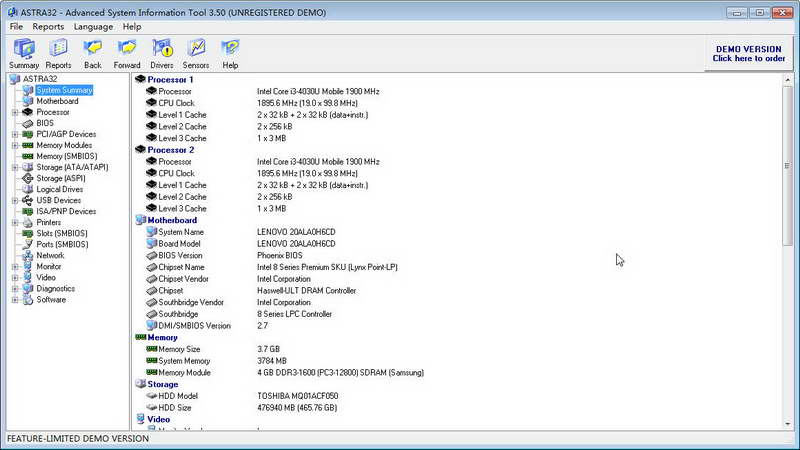Expand the Processor tree node
Viewport: 800px width, 450px height.
click(15, 112)
